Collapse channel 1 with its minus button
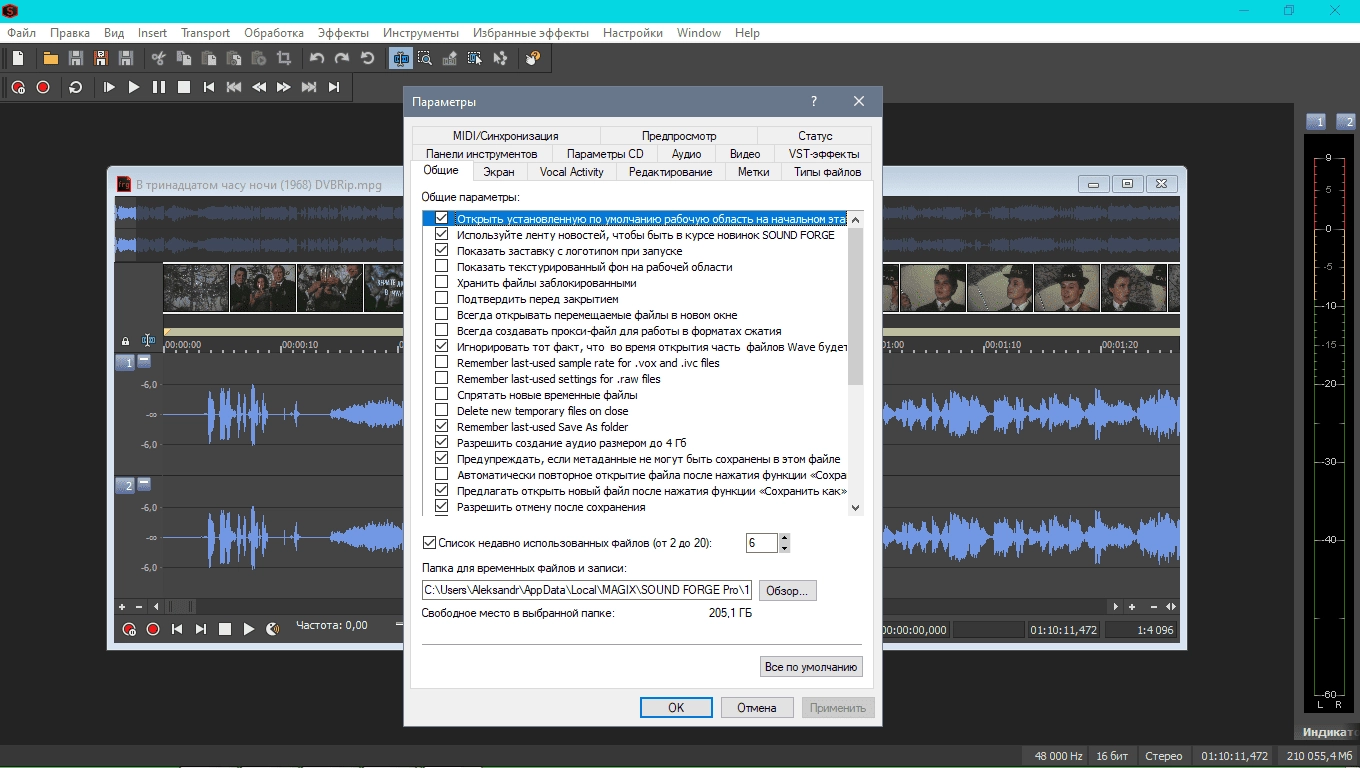The image size is (1360, 768). 144,361
